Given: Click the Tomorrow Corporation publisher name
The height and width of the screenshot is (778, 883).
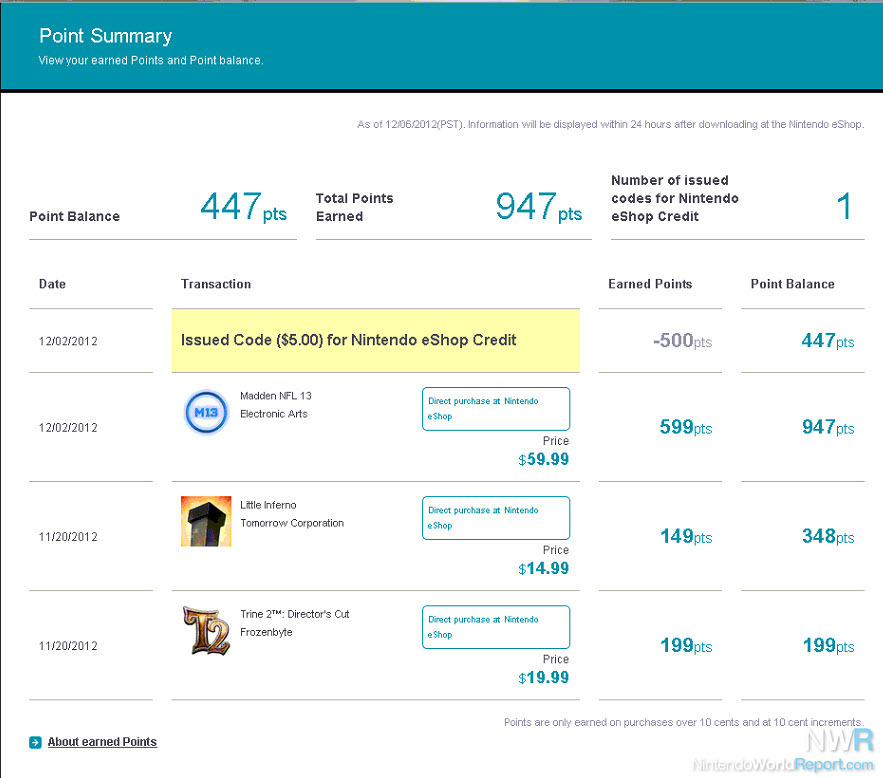Looking at the screenshot, I should click(x=292, y=523).
